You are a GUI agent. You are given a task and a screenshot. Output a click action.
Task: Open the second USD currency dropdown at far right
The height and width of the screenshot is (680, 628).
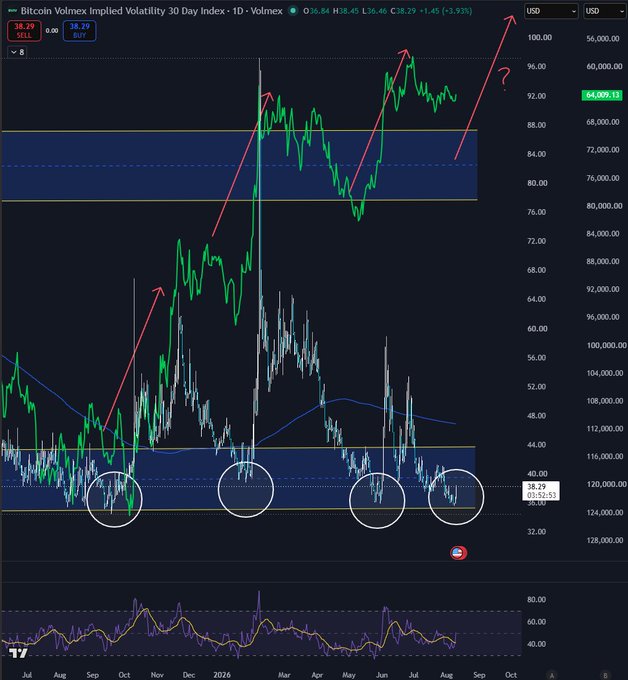click(605, 11)
